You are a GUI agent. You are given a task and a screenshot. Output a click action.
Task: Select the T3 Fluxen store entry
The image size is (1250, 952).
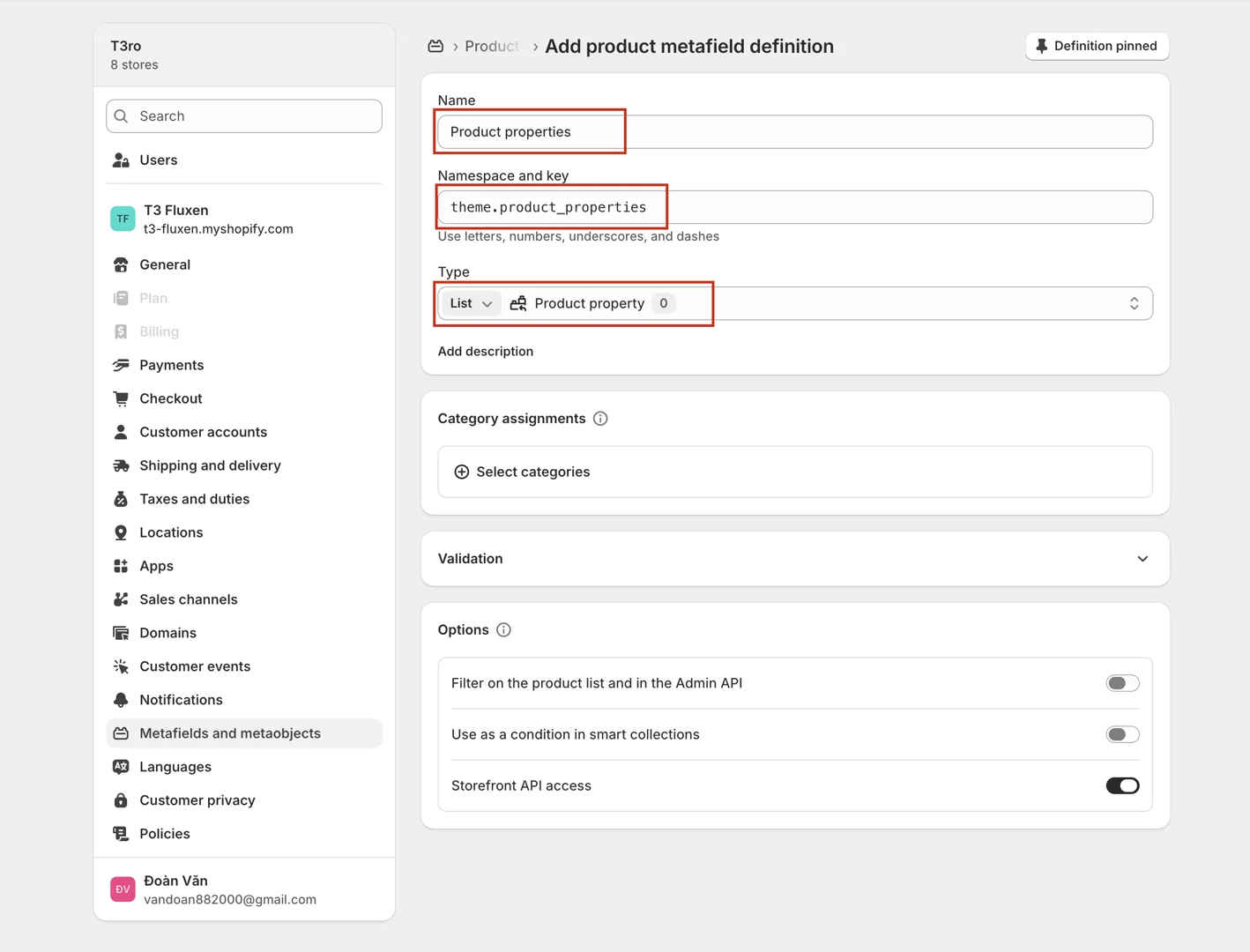[x=244, y=219]
